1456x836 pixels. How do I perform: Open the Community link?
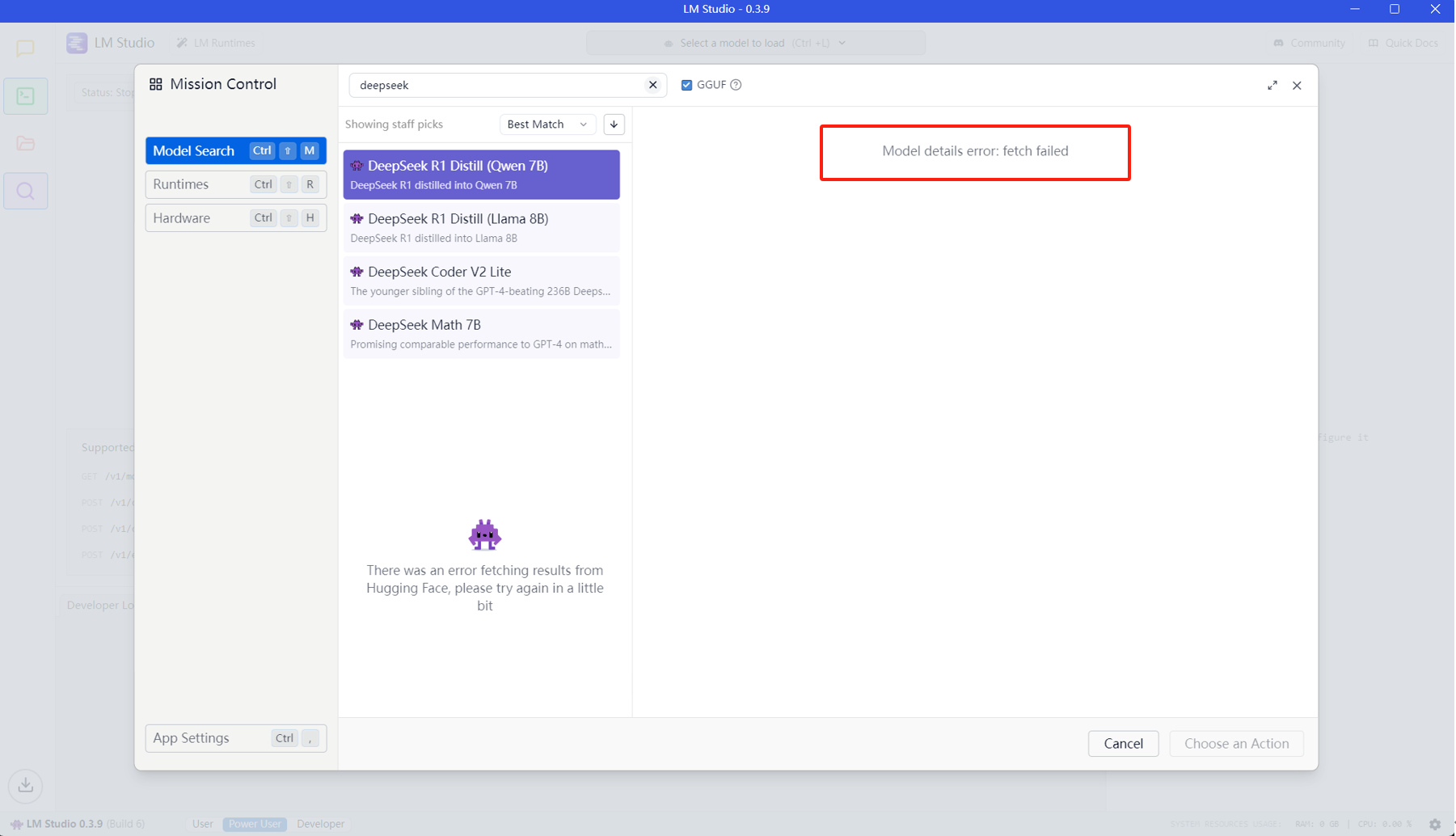click(1310, 43)
